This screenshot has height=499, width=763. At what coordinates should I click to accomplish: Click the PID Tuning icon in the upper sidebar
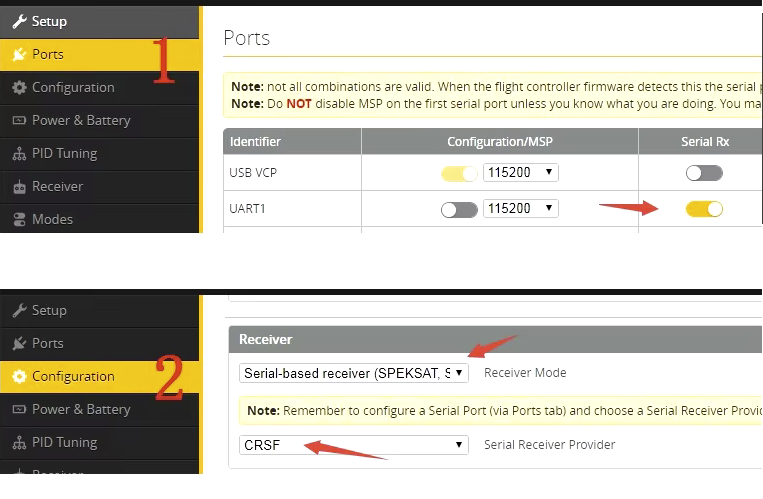pos(19,153)
